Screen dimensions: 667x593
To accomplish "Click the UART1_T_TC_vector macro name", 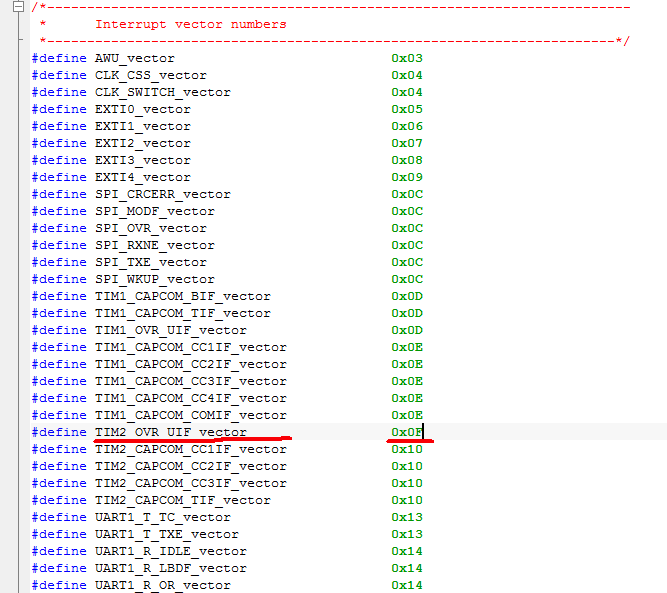I will (x=162, y=517).
